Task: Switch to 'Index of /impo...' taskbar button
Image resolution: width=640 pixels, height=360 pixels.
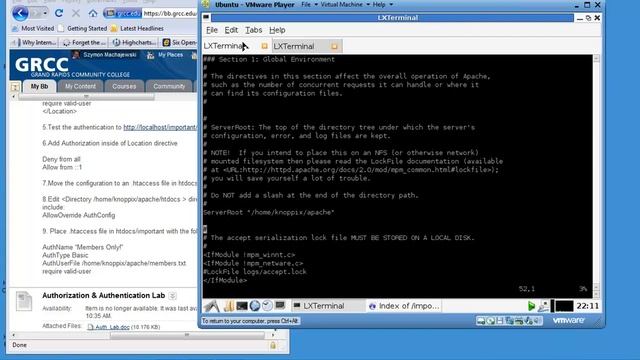Action: tap(404, 306)
